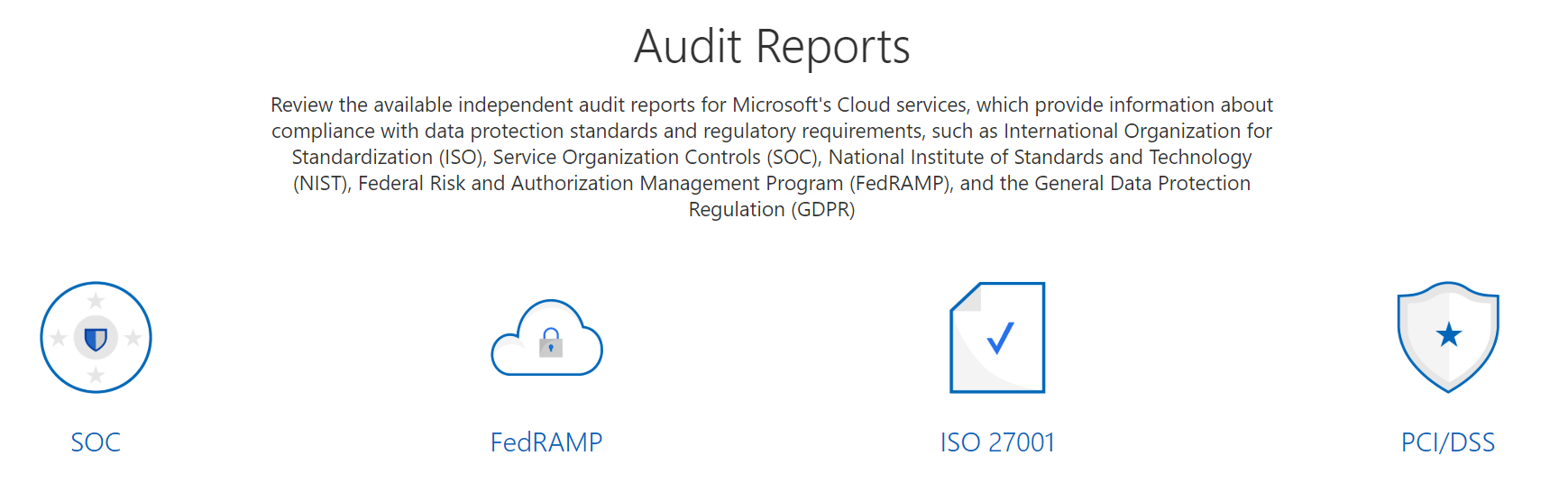1568x501 pixels.
Task: Go to the PCI/DSS text link
Action: (x=1448, y=442)
